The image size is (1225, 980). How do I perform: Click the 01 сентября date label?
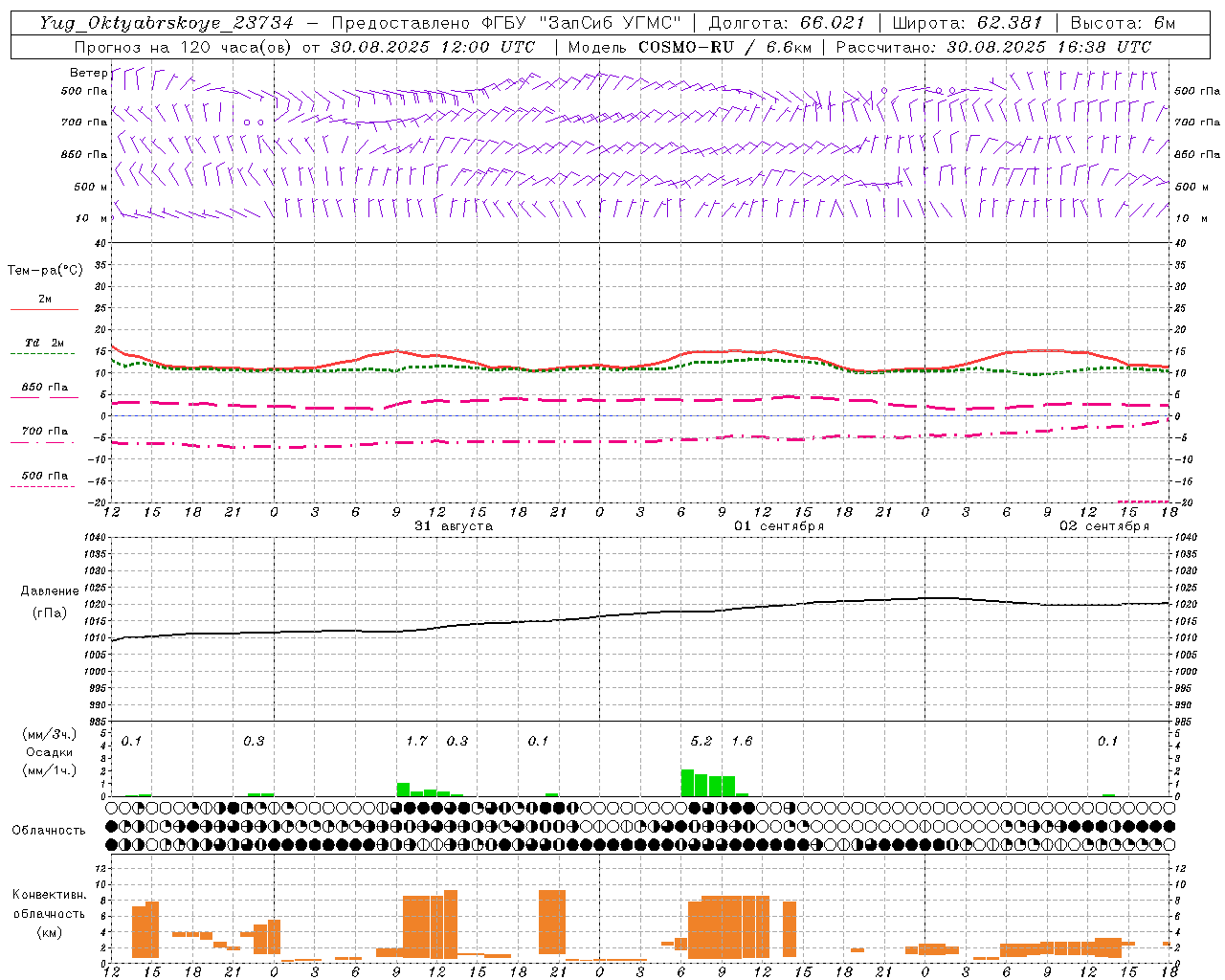pyautogui.click(x=778, y=526)
